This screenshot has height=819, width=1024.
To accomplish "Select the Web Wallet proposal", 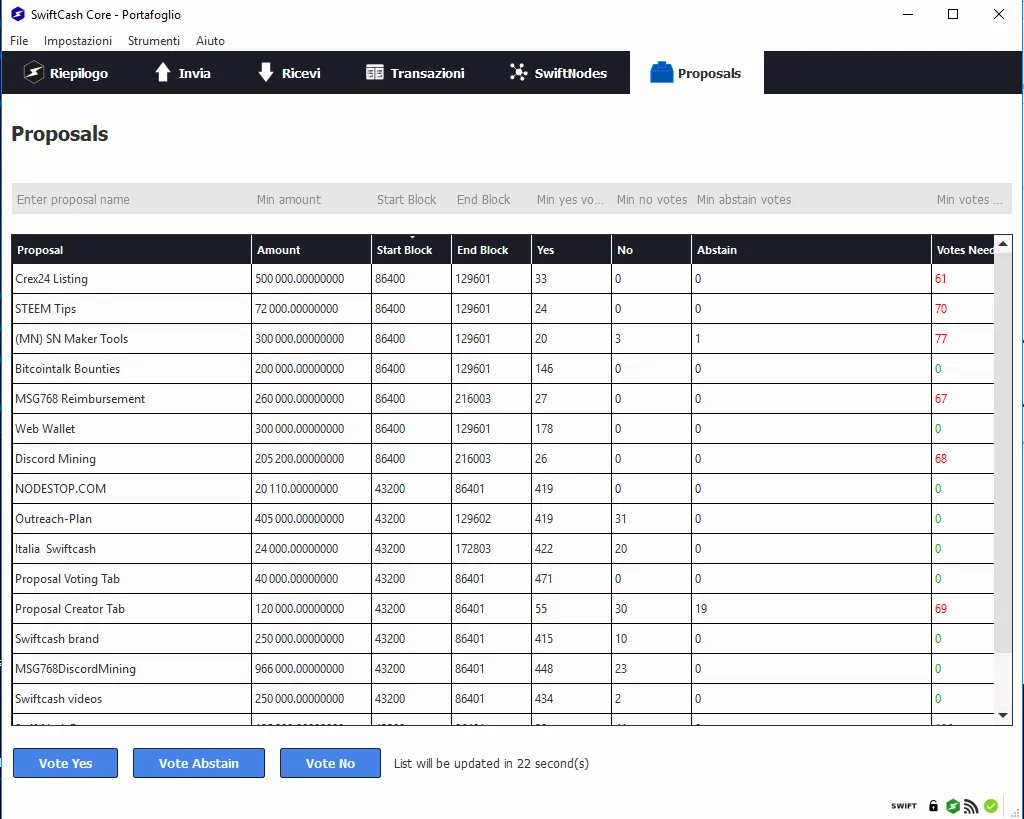I will [x=503, y=429].
